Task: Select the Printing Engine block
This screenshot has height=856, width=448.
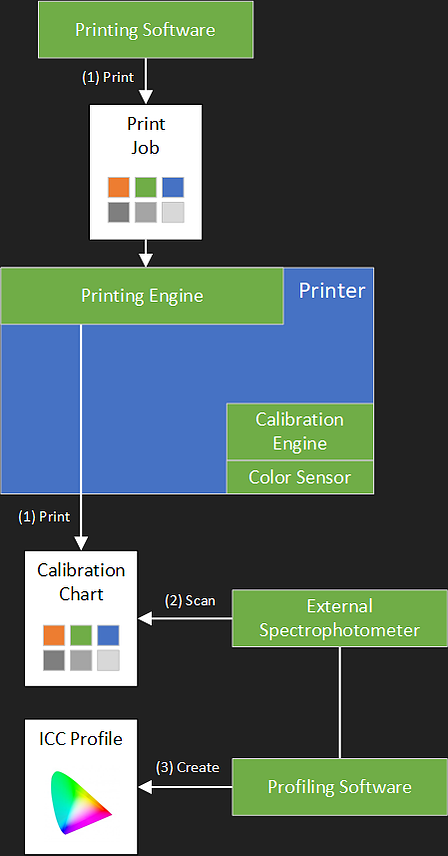Action: (142, 296)
